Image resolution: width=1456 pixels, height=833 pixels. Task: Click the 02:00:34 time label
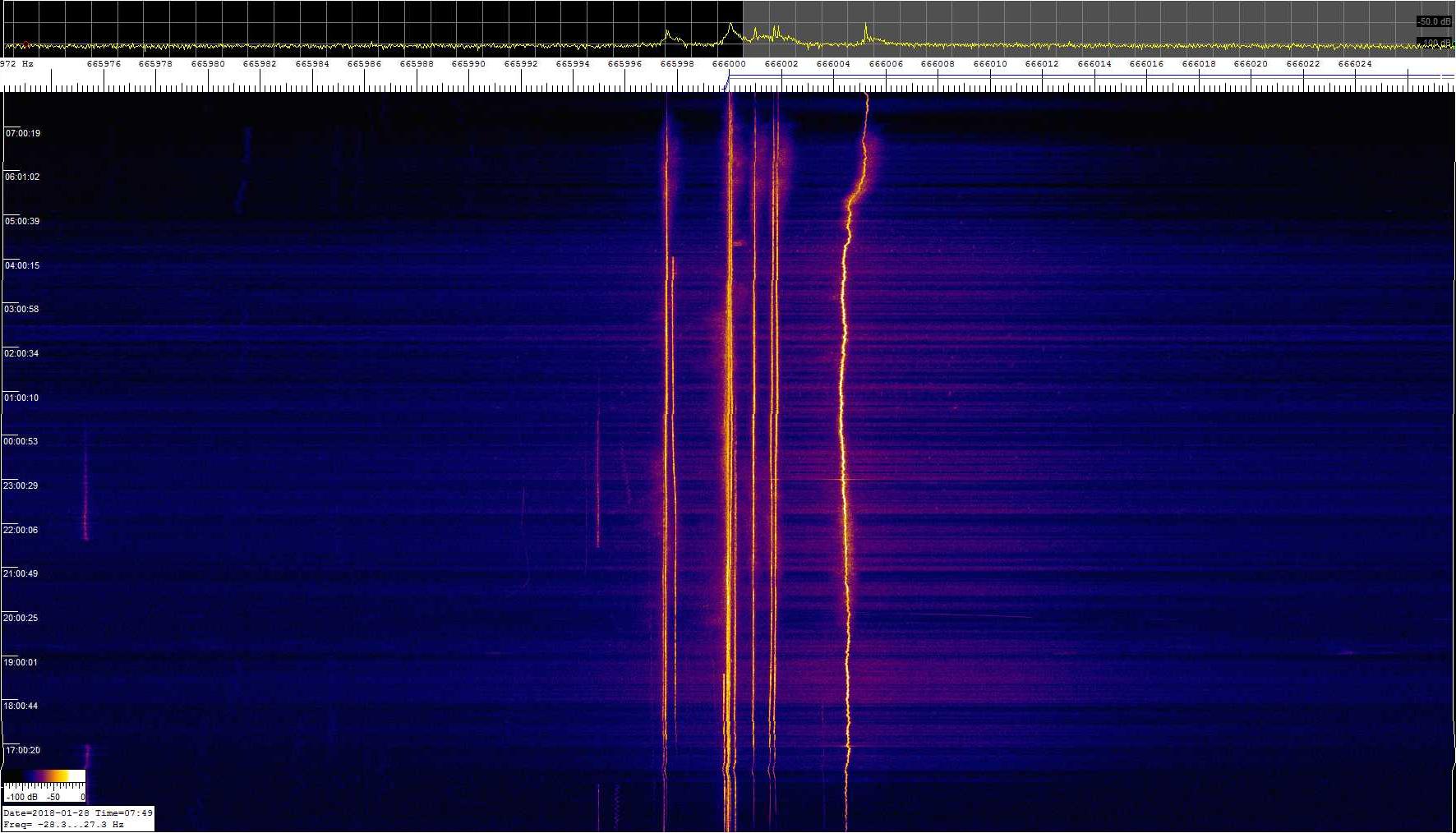tap(21, 353)
